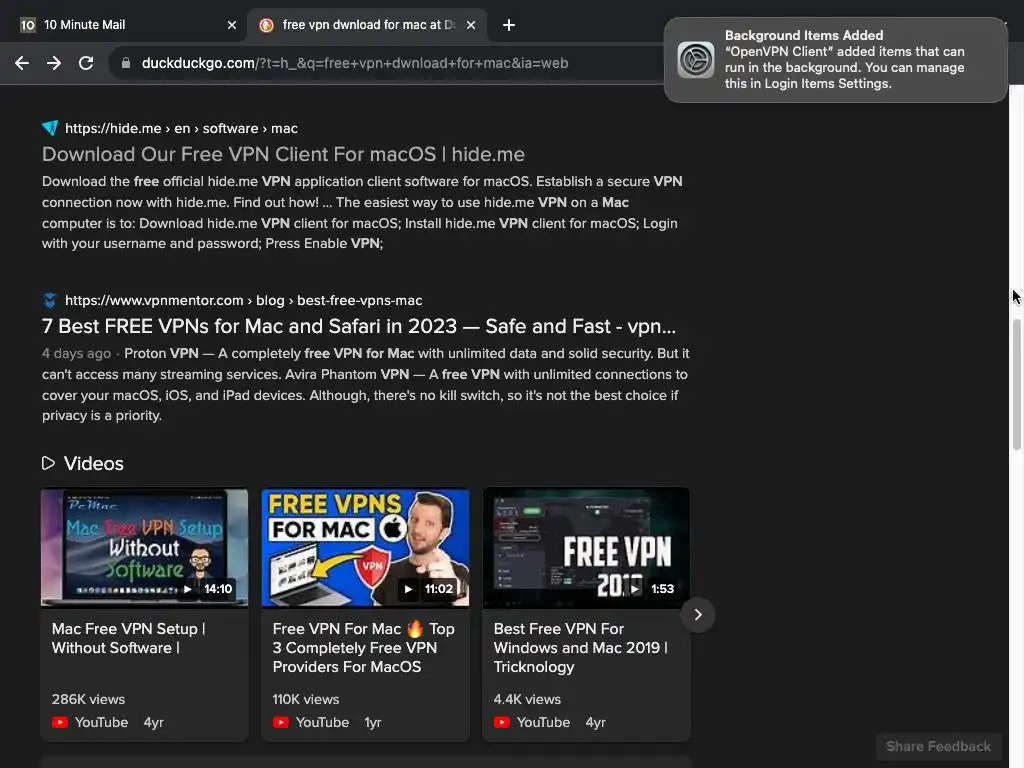This screenshot has width=1024, height=768.
Task: Open a new browser tab
Action: (509, 25)
